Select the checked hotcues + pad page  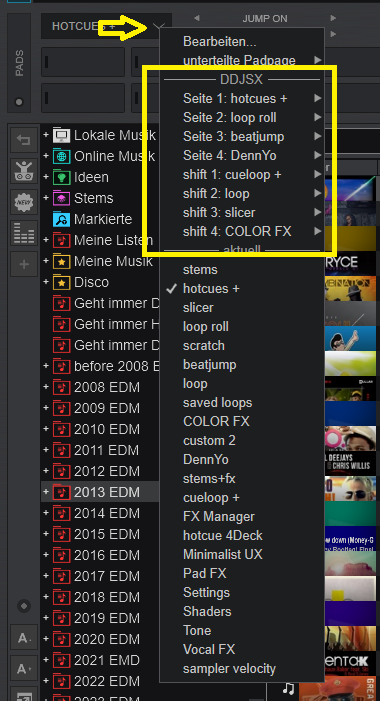point(211,289)
